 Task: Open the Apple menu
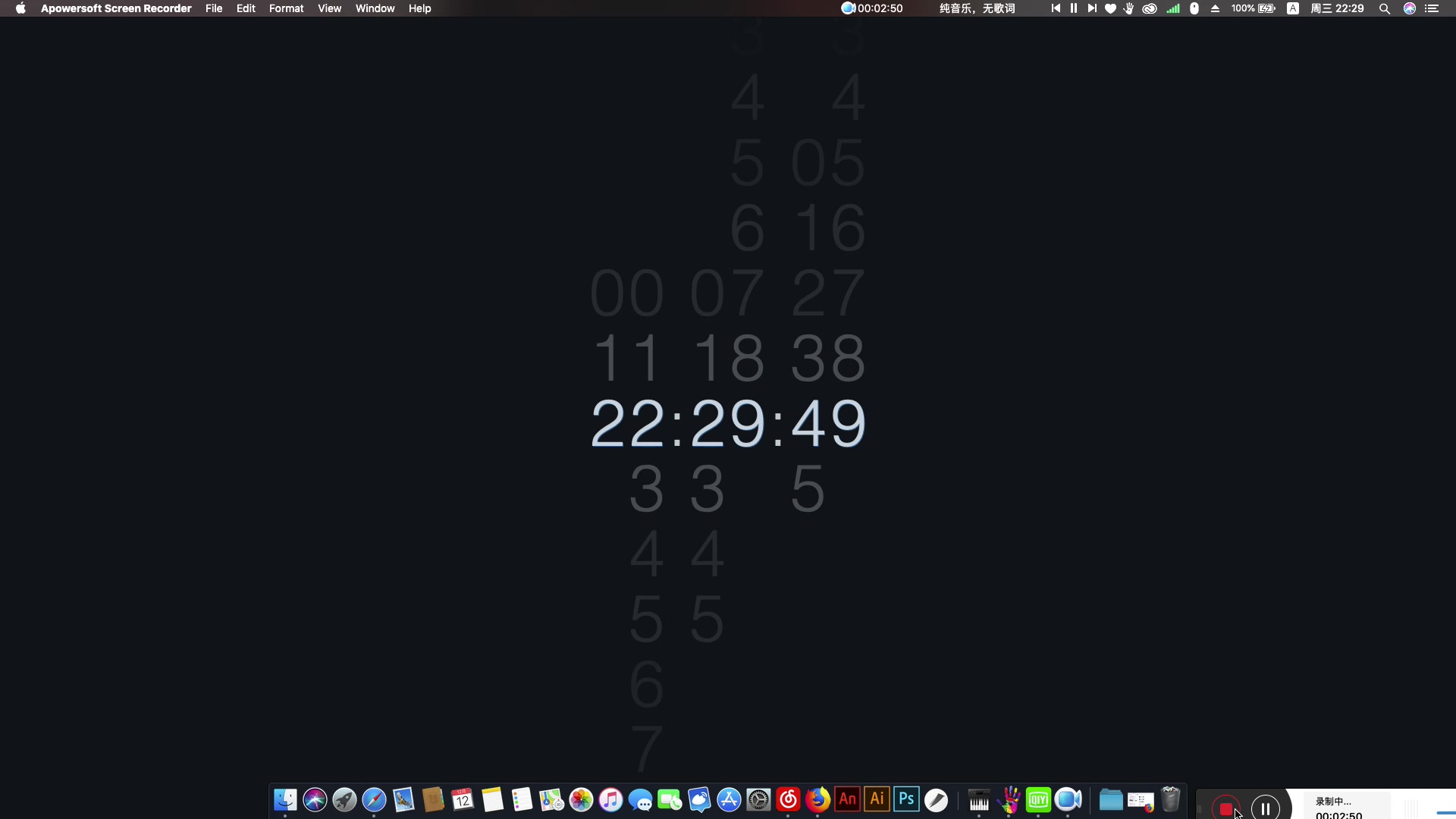click(x=20, y=8)
